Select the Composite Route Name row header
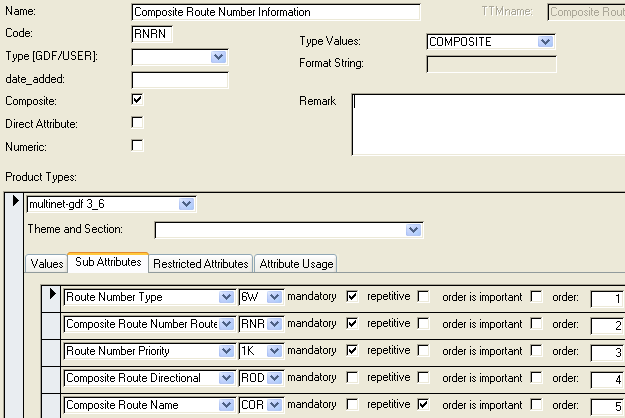Viewport: 625px width, 418px height. pos(51,406)
